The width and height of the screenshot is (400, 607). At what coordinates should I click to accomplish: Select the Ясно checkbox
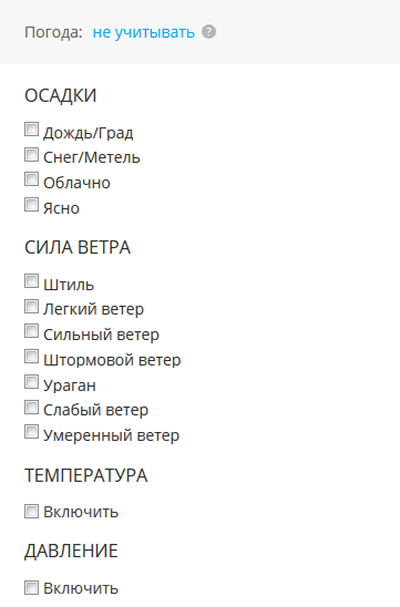31,204
